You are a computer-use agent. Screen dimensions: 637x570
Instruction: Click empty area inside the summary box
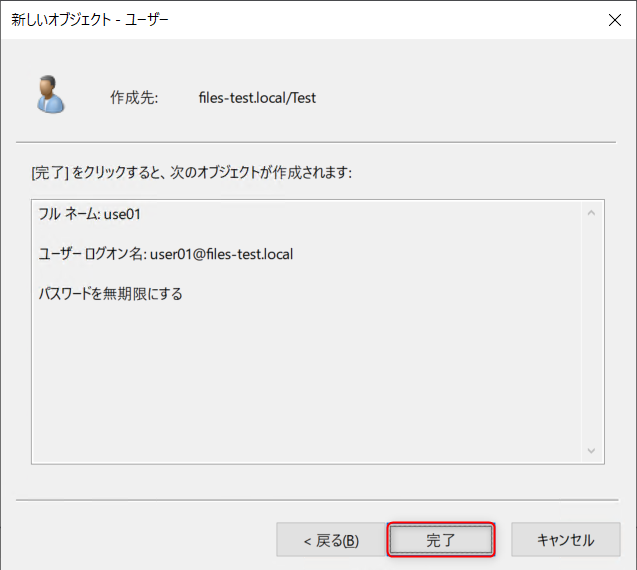[300, 390]
